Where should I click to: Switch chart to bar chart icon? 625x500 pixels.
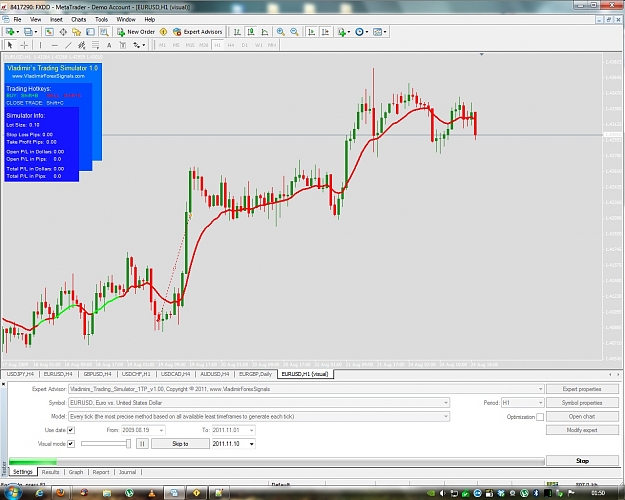click(x=237, y=32)
